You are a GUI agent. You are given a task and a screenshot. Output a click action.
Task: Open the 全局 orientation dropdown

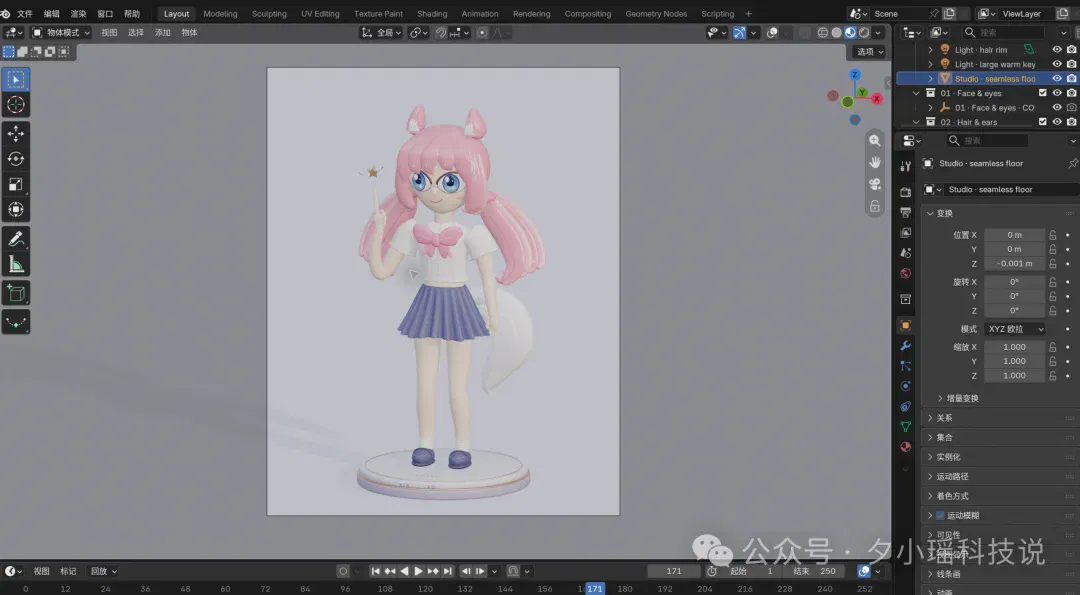381,32
